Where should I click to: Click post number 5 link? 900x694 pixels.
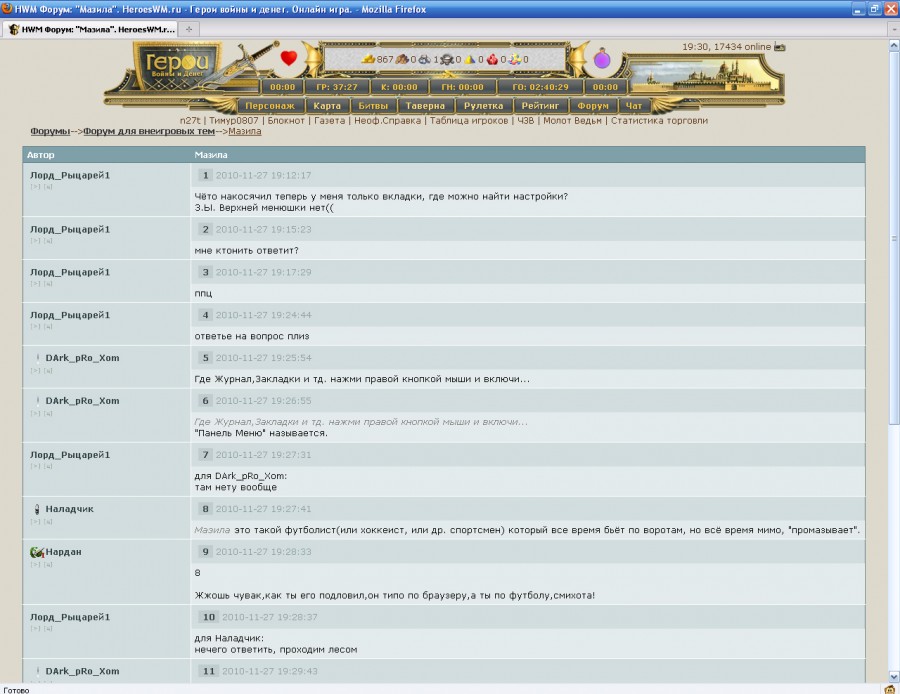pyautogui.click(x=205, y=358)
